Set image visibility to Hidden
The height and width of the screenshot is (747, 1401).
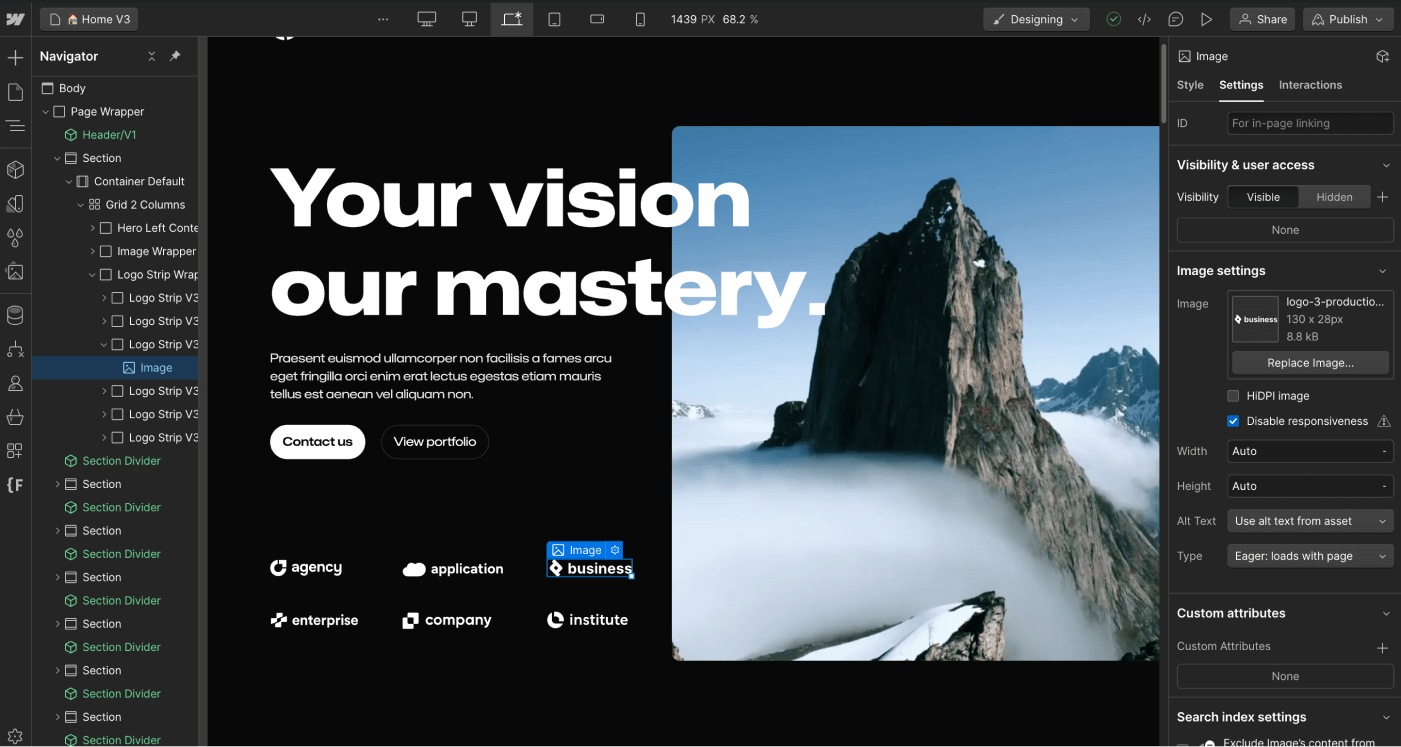click(1334, 196)
